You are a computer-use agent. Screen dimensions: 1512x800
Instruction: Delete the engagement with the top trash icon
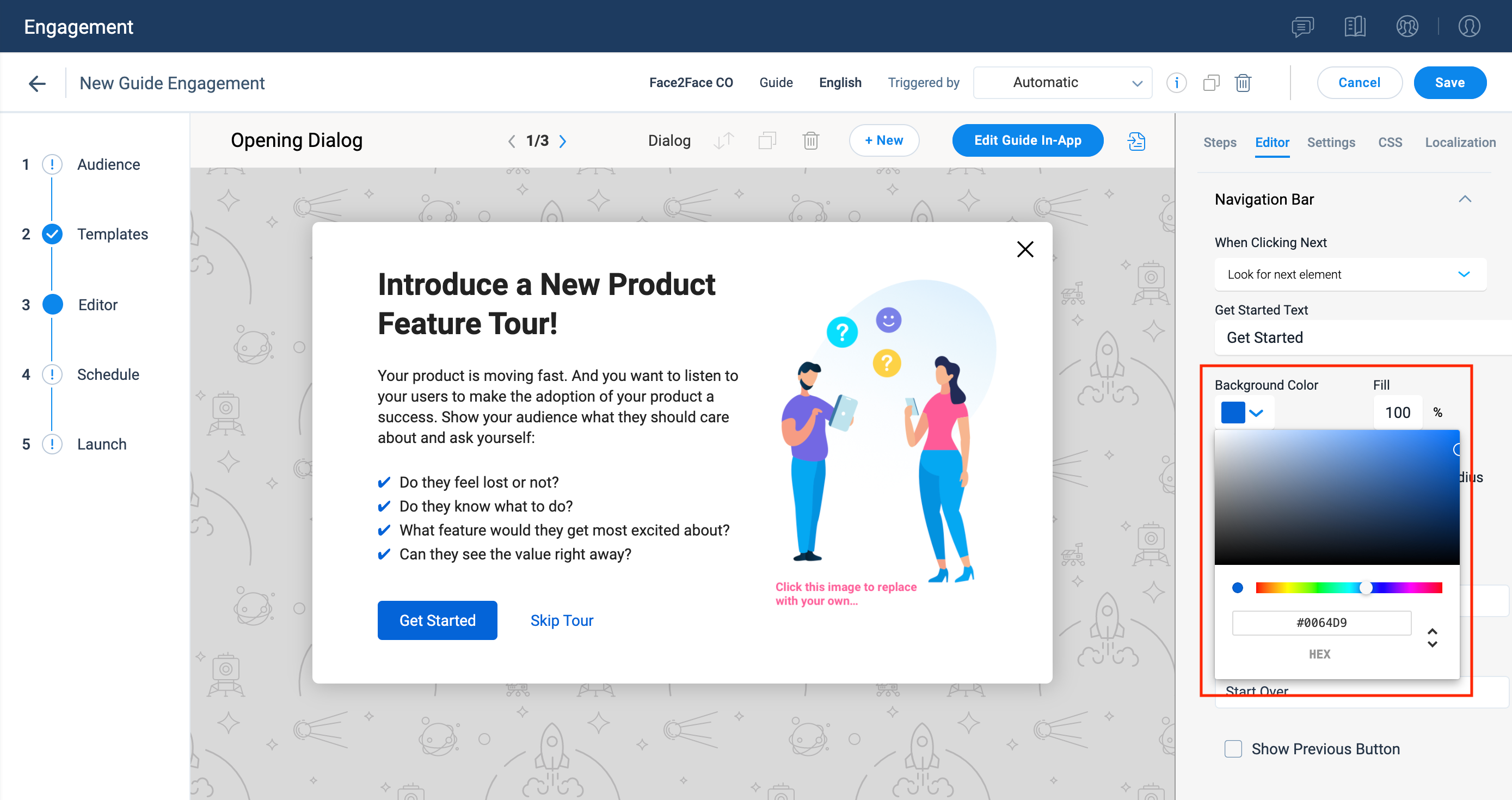1243,83
